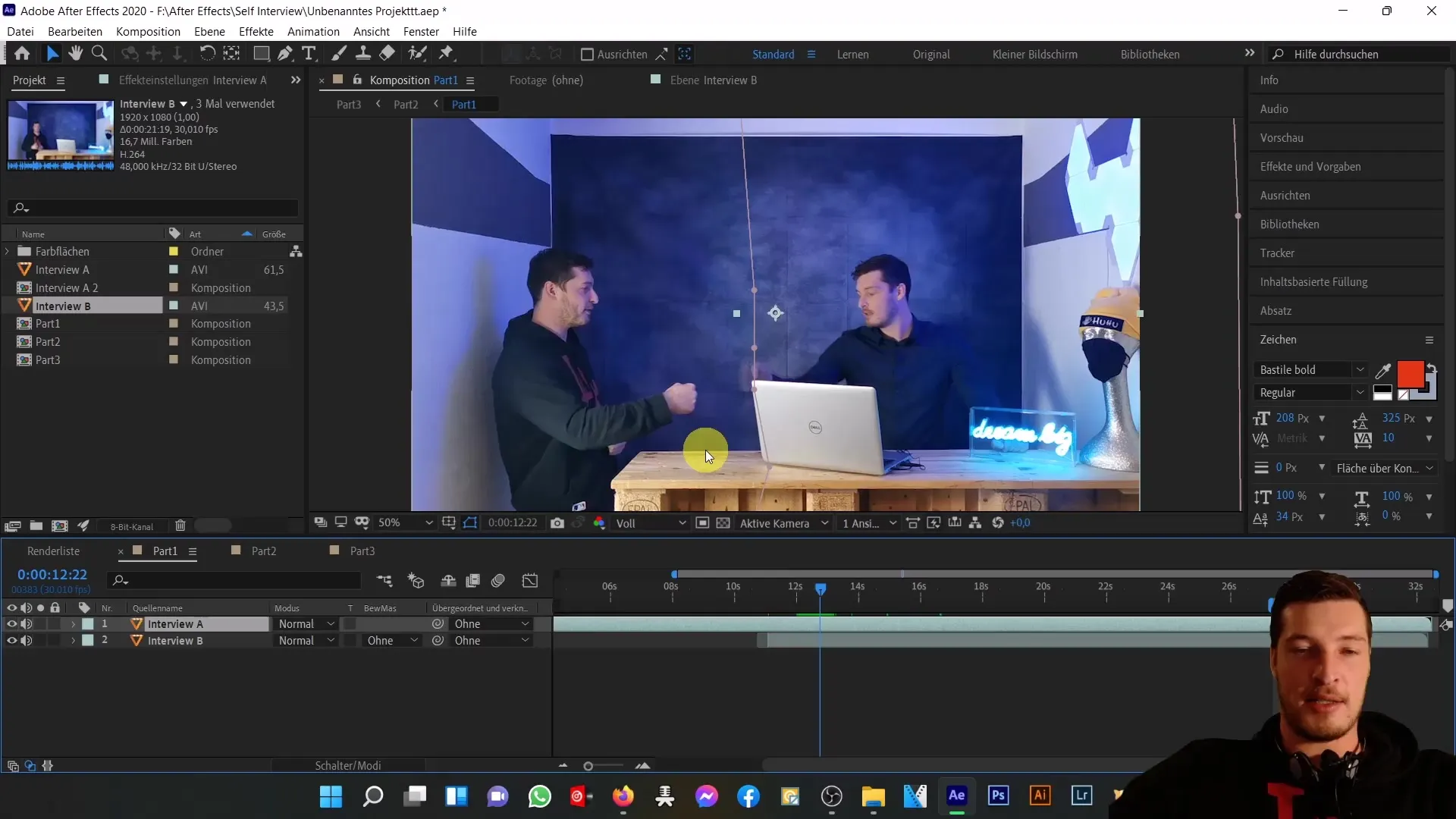Toggle region of interest in viewer
Viewport: 1456px width, 819px height.
coord(702,523)
